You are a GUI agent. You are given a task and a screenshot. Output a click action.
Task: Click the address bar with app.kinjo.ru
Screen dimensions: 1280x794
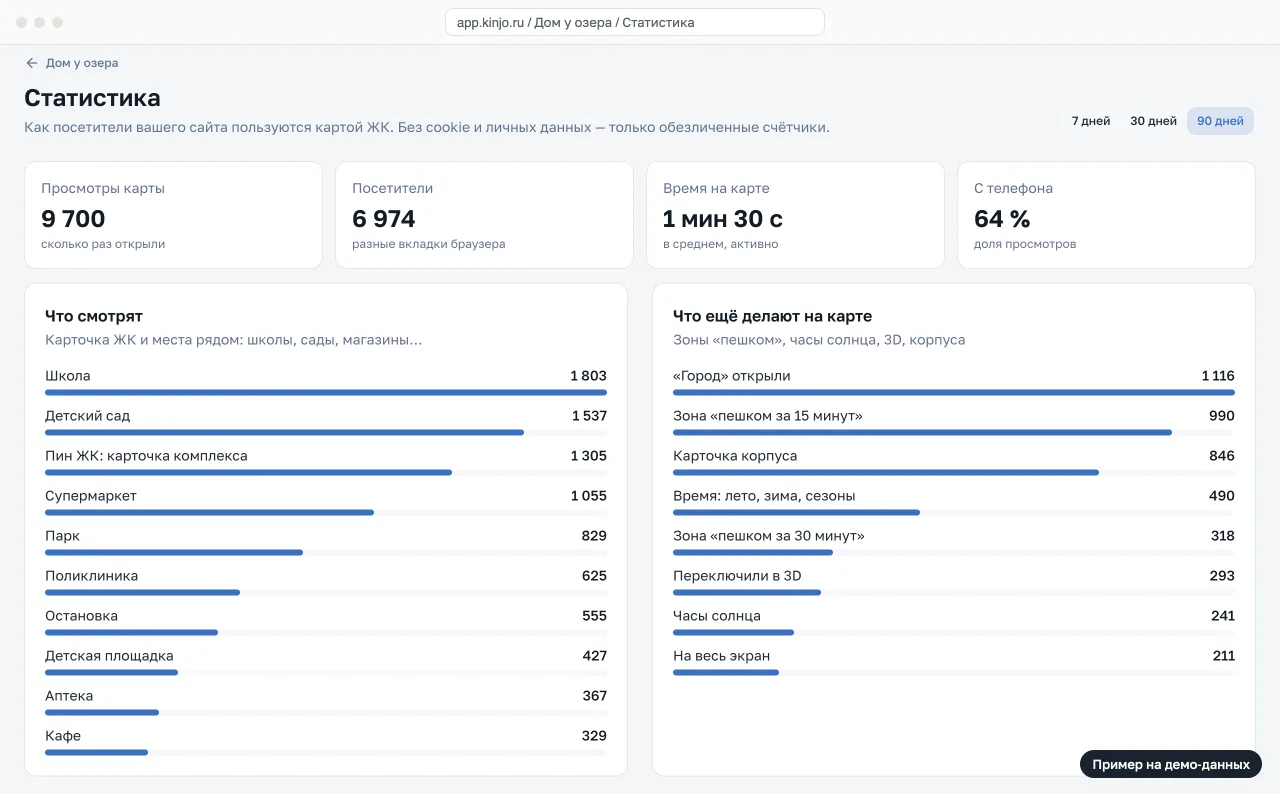635,22
